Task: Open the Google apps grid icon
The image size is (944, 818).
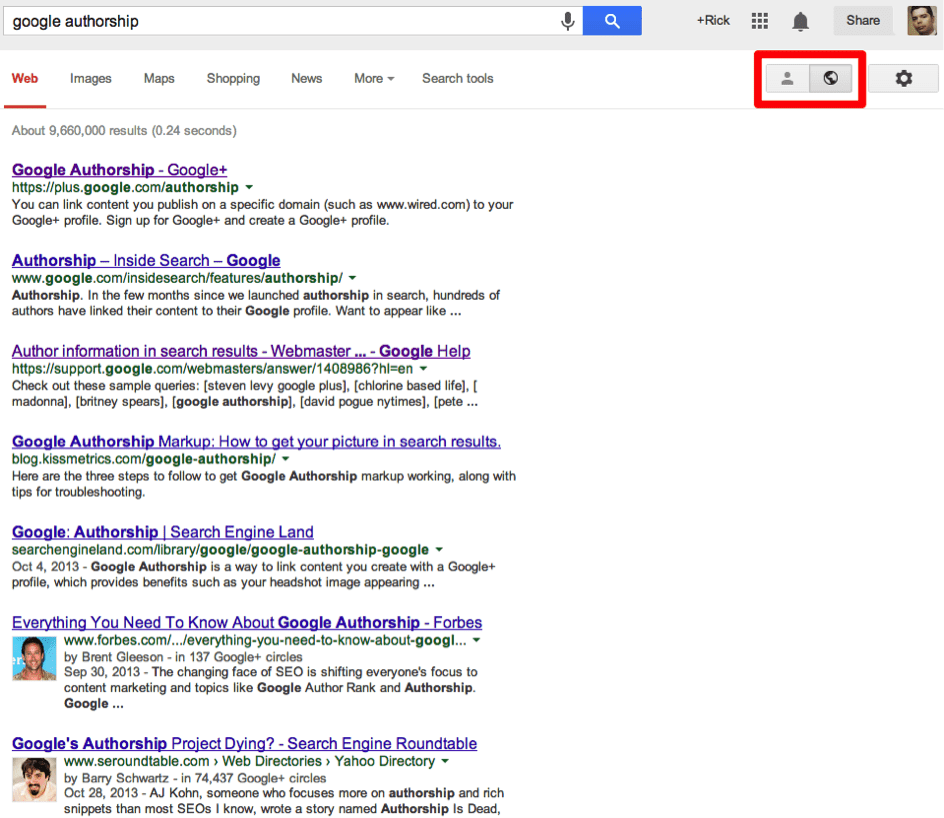Action: [760, 21]
